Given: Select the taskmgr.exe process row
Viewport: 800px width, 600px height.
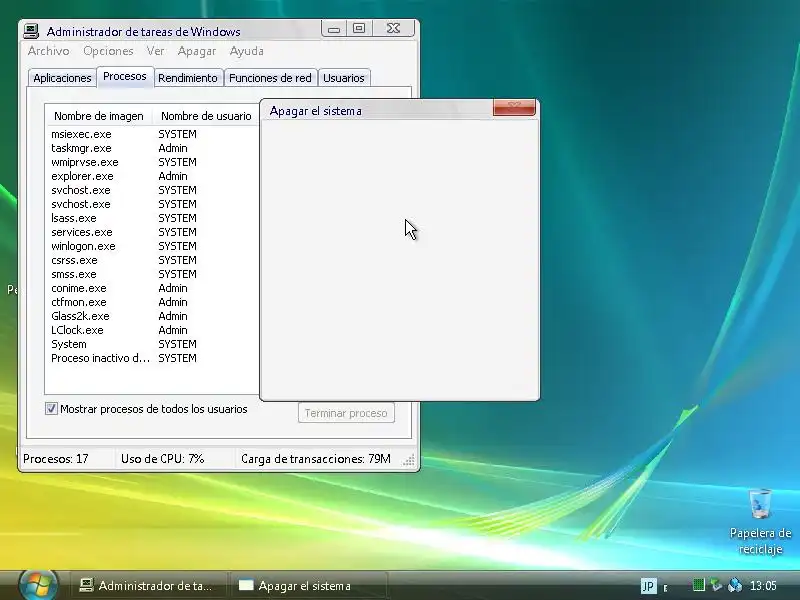Looking at the screenshot, I should [152, 148].
